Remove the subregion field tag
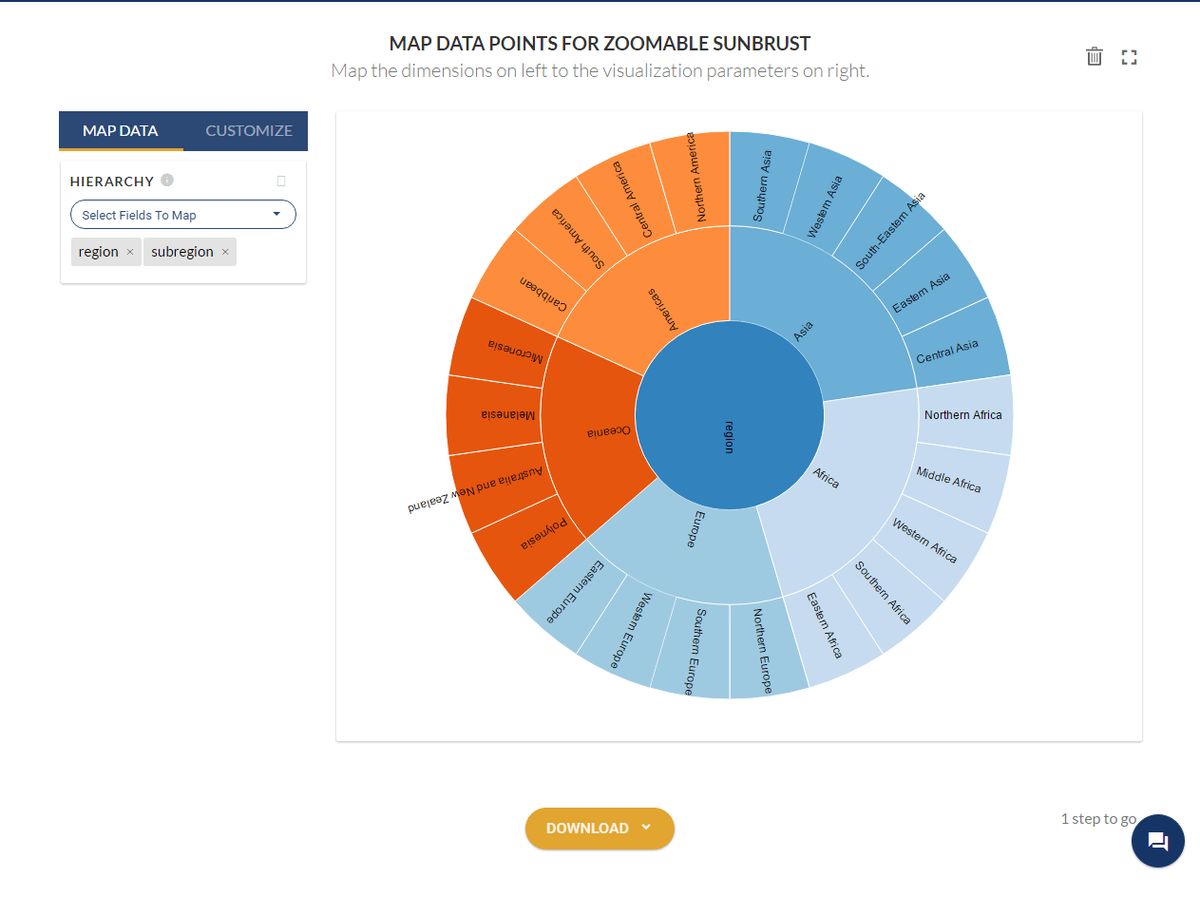The image size is (1200, 897). click(225, 252)
